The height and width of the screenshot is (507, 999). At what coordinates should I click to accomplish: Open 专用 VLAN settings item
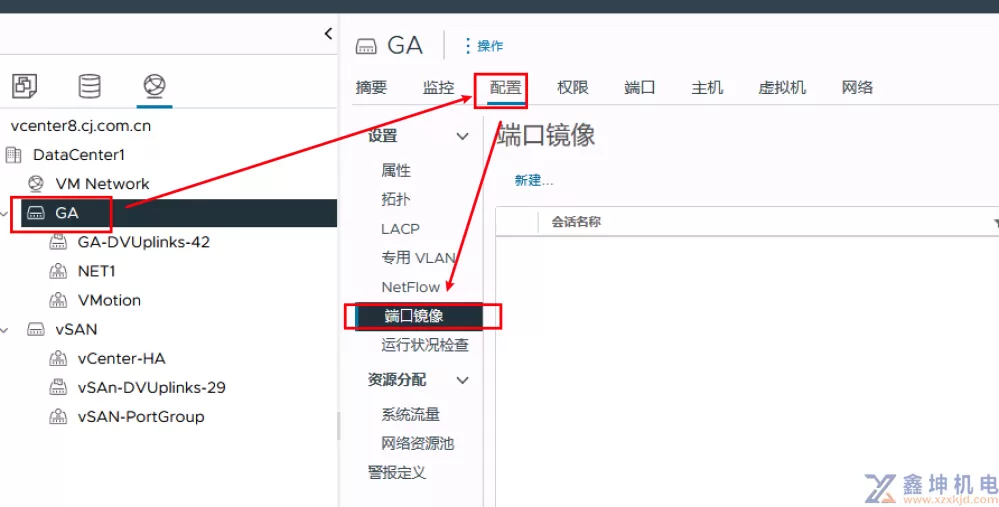click(x=419, y=258)
